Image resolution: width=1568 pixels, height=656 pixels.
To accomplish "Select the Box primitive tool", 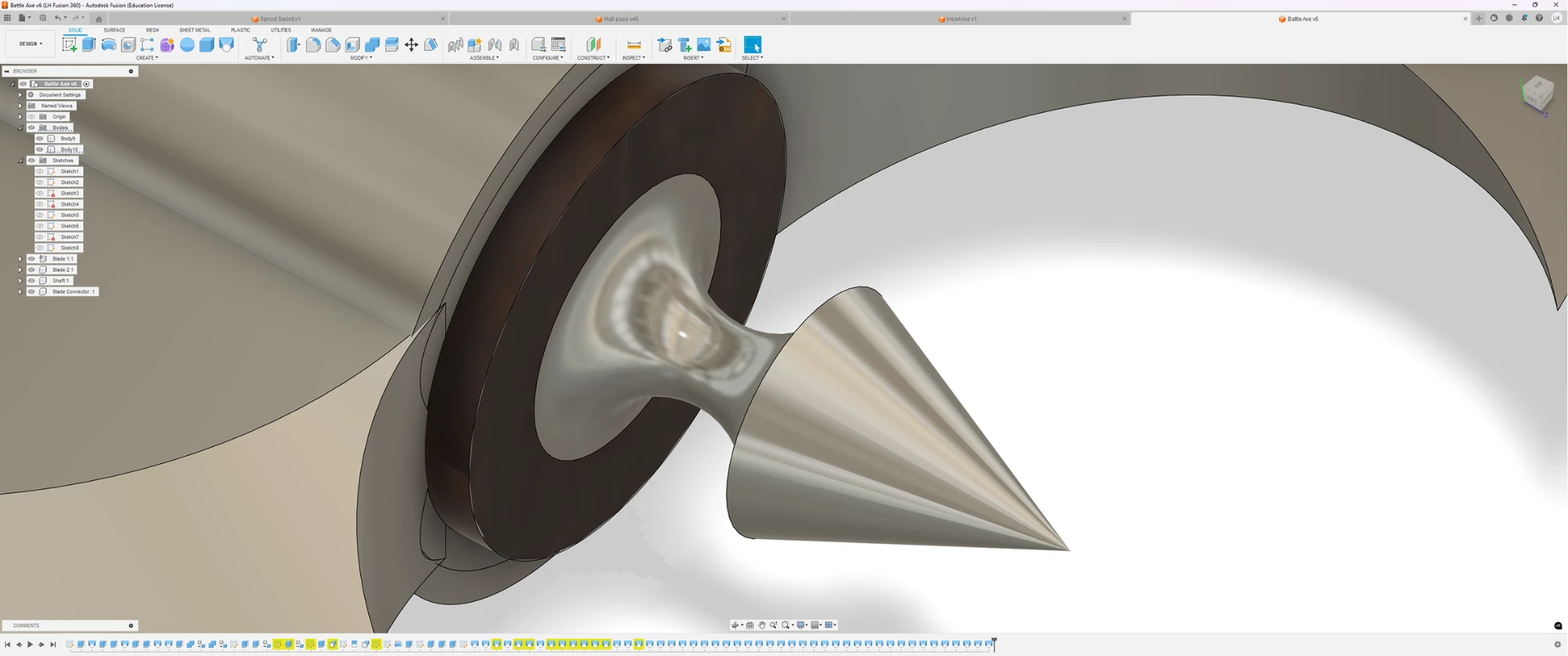I will pos(207,45).
